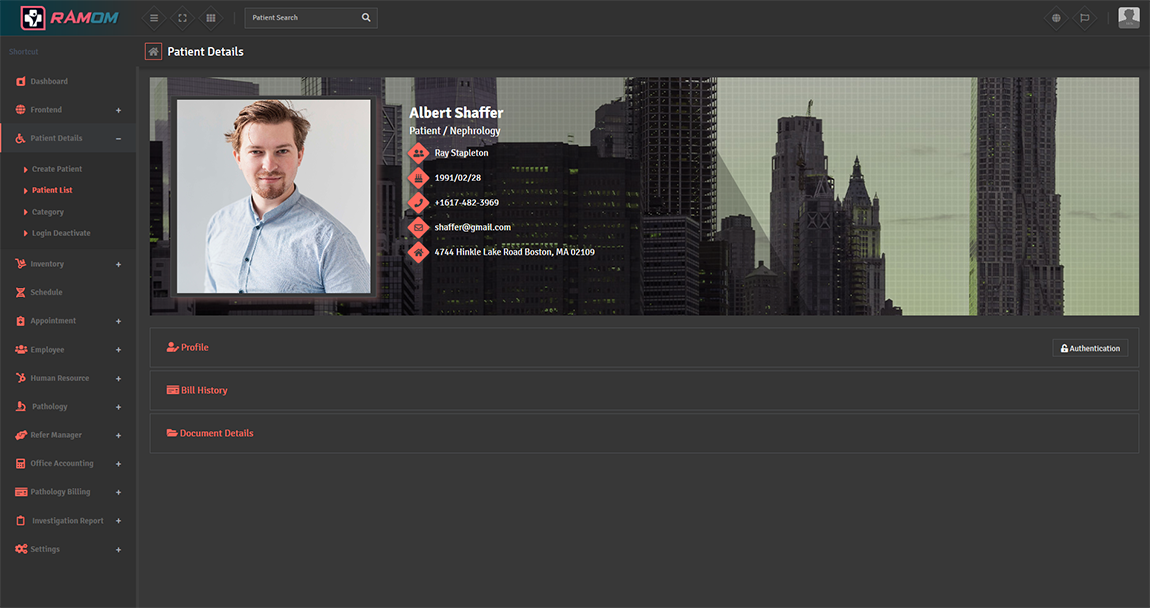Expand the Human Resource menu
The image size is (1150, 608).
tap(118, 379)
